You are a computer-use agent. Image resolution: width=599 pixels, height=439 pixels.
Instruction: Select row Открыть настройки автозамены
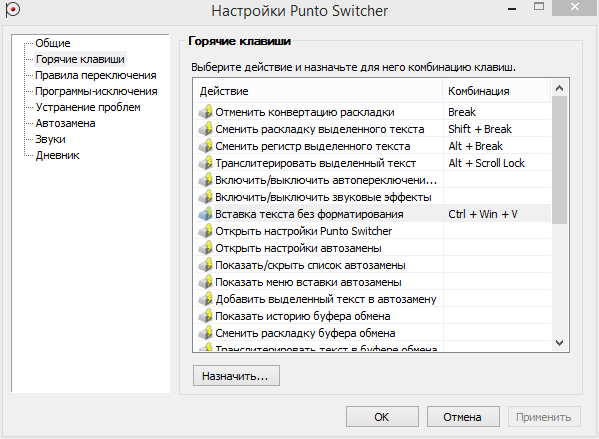click(x=372, y=248)
